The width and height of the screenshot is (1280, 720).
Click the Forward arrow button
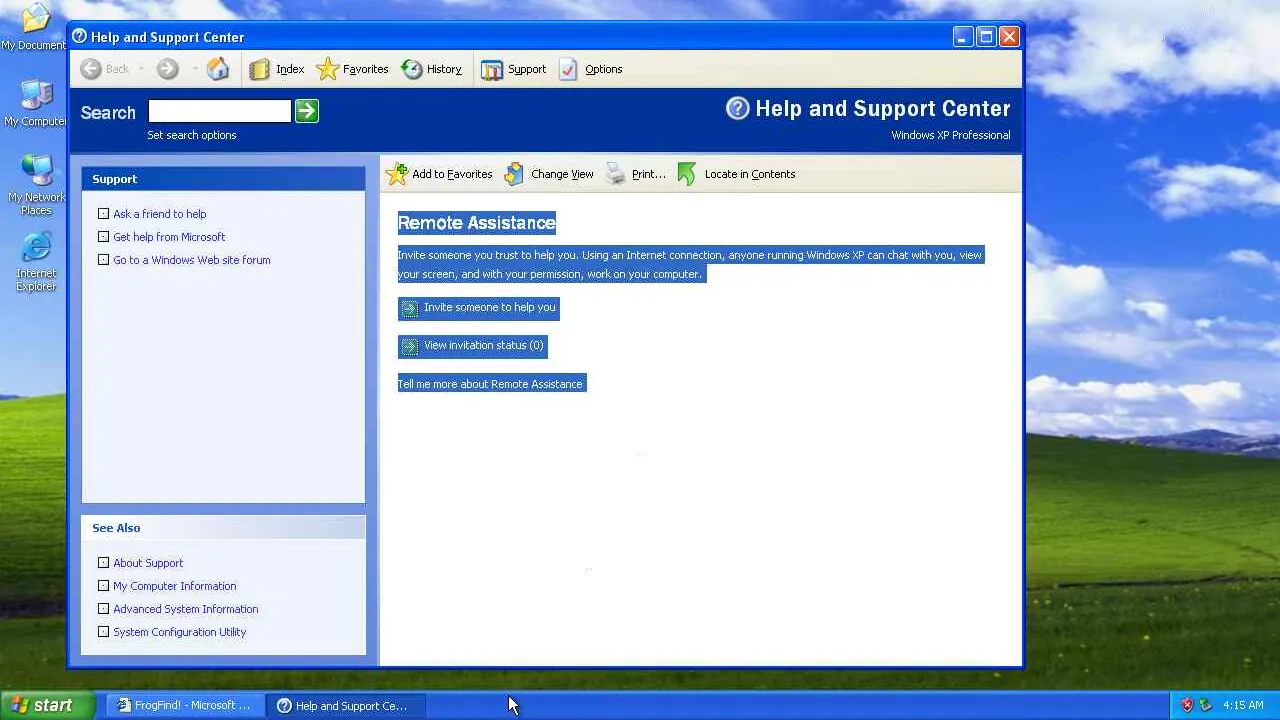(x=168, y=69)
